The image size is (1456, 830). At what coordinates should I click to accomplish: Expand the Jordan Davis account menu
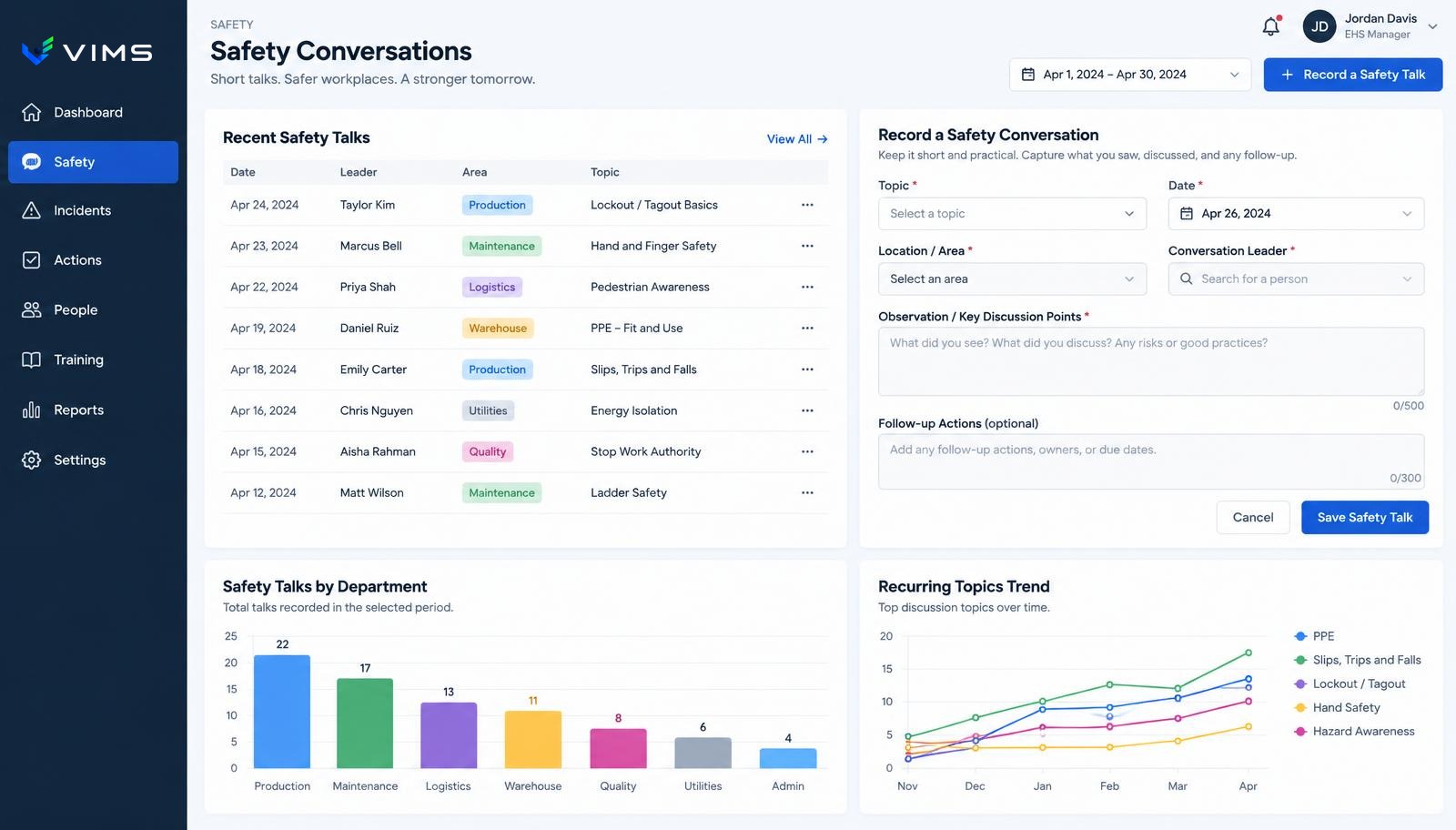(x=1432, y=26)
